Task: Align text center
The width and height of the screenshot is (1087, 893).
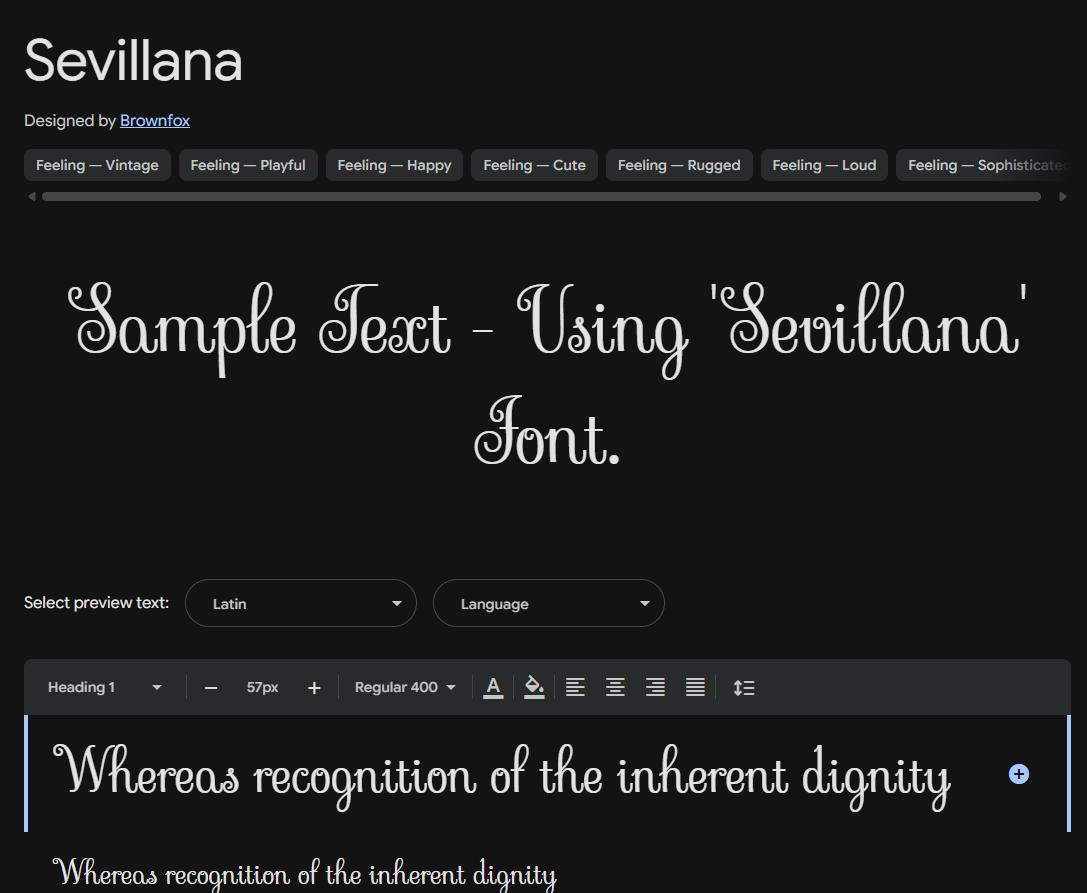Action: 615,687
